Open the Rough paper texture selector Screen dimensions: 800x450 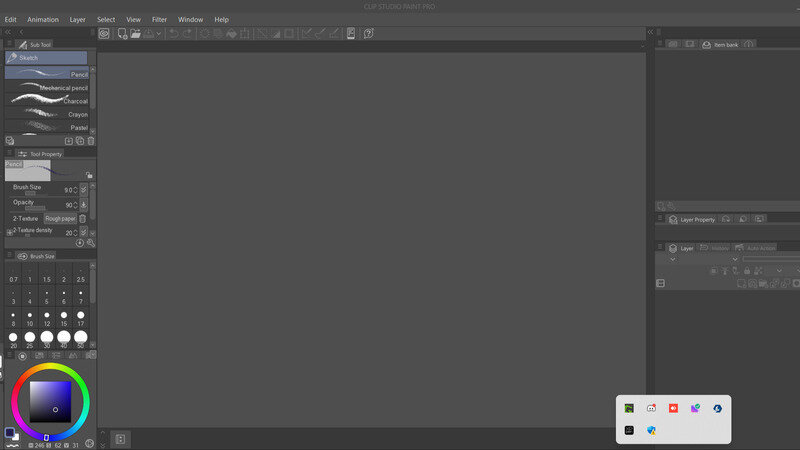pos(60,218)
